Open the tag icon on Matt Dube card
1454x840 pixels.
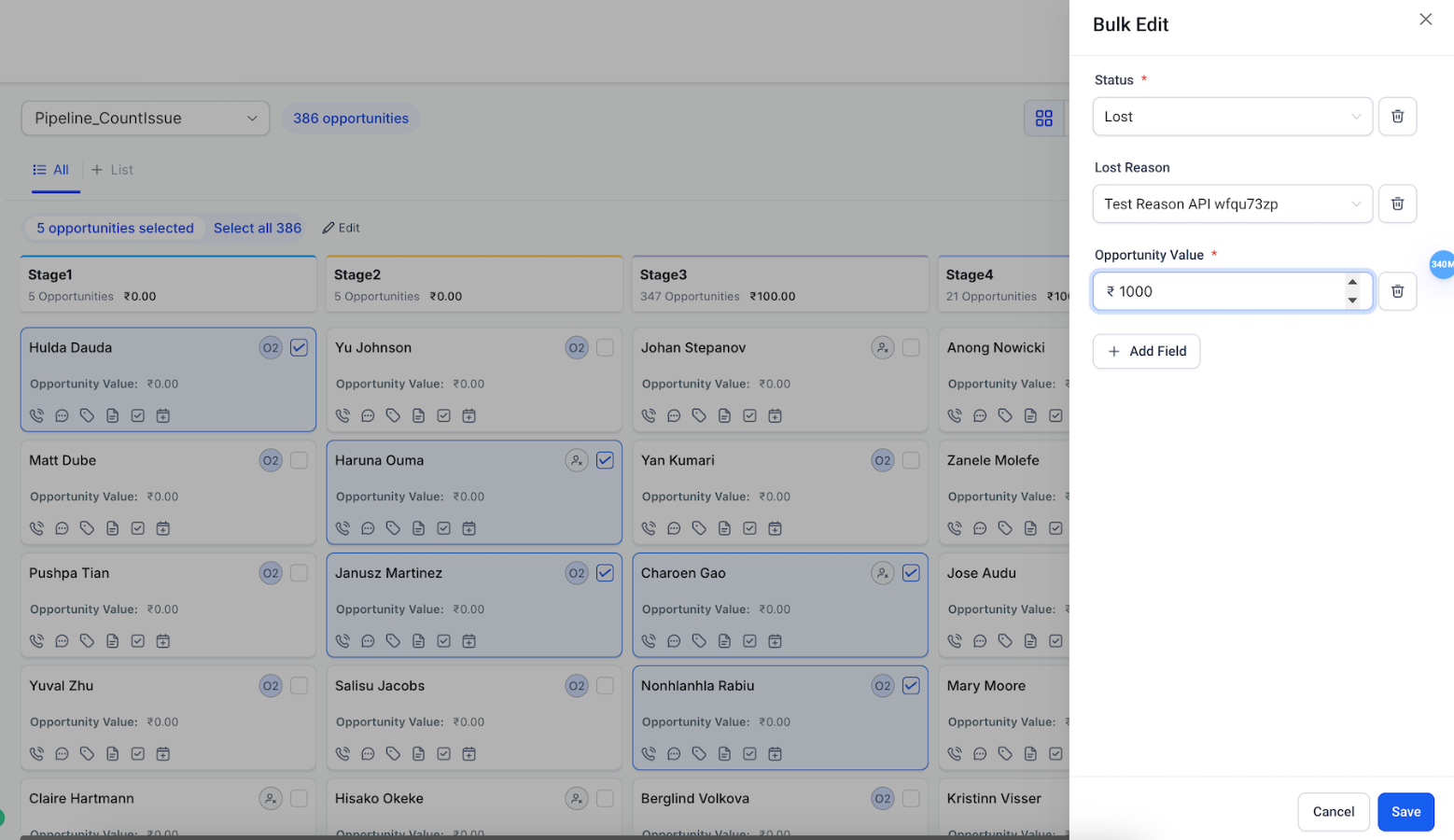[87, 528]
